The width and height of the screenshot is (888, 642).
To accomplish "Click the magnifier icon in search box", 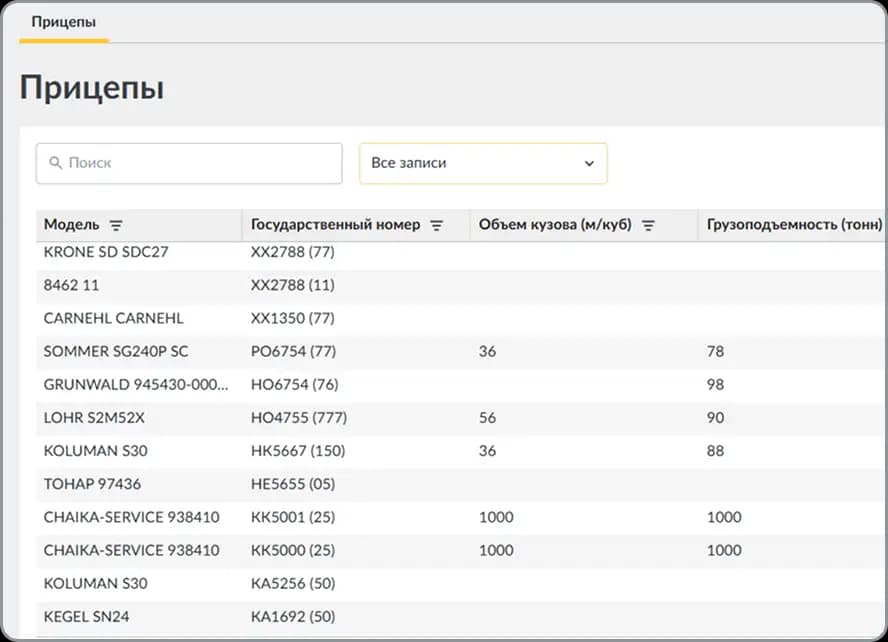I will pyautogui.click(x=55, y=163).
